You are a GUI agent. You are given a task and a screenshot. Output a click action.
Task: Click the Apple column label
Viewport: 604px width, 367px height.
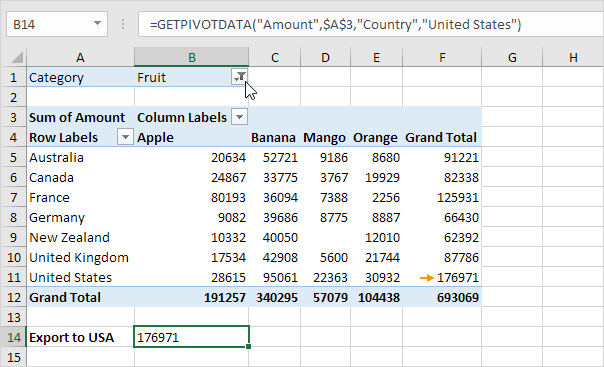(191, 137)
